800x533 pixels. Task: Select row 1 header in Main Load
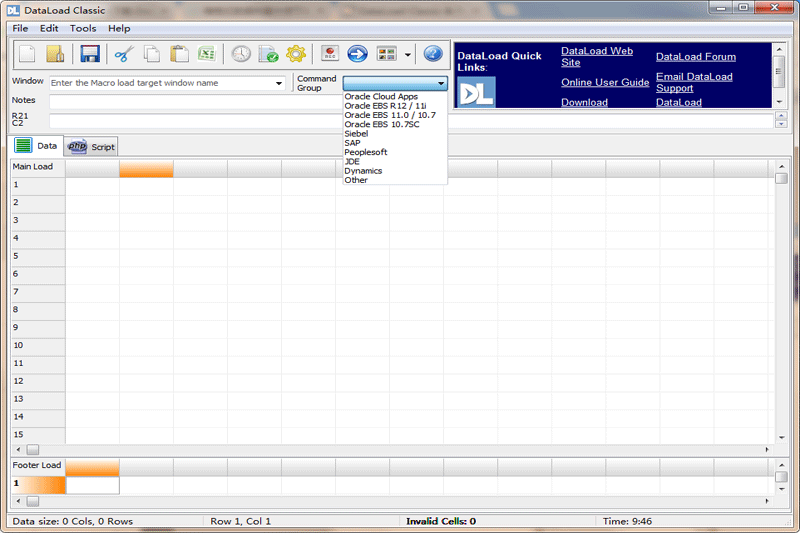(38, 185)
